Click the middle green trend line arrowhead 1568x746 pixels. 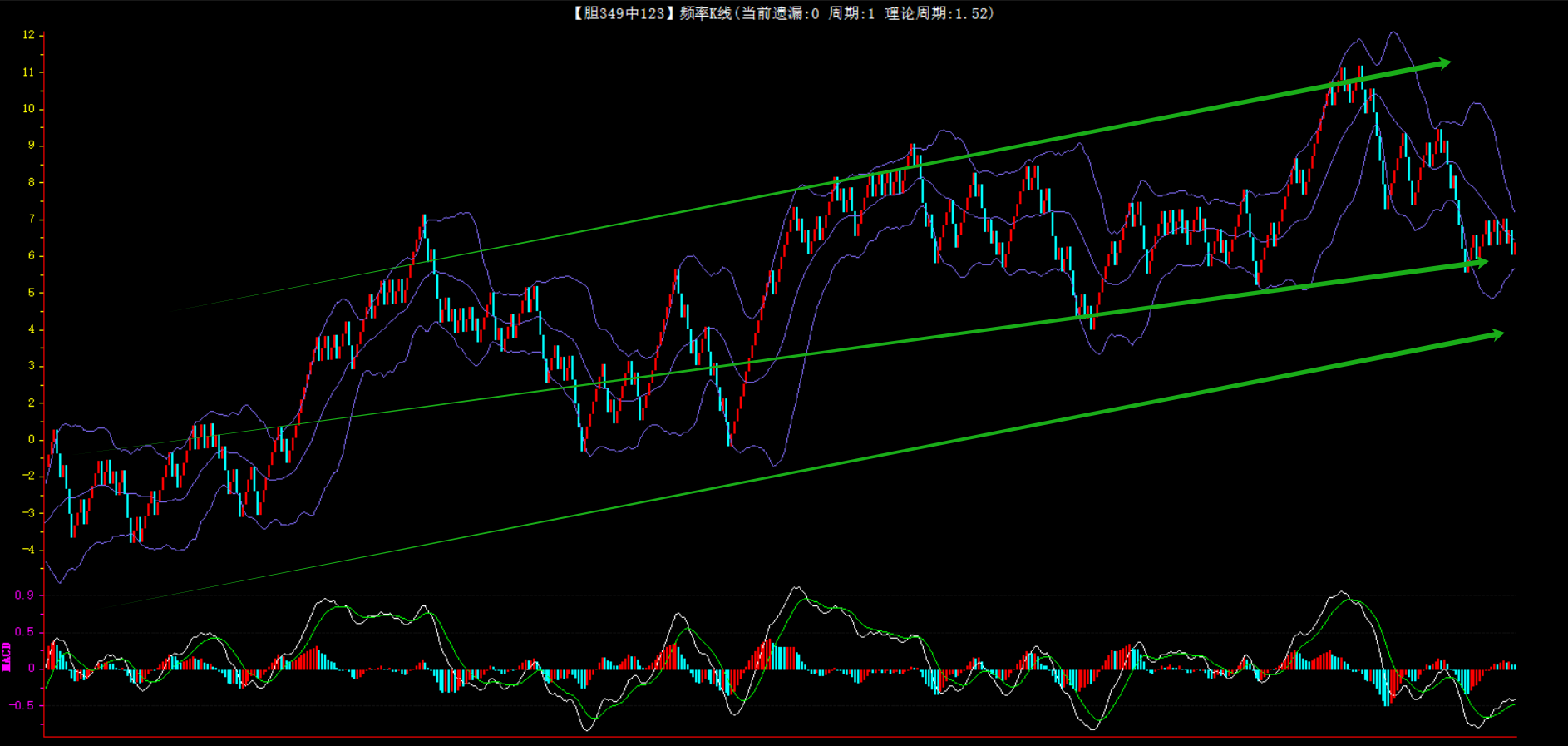[1480, 263]
